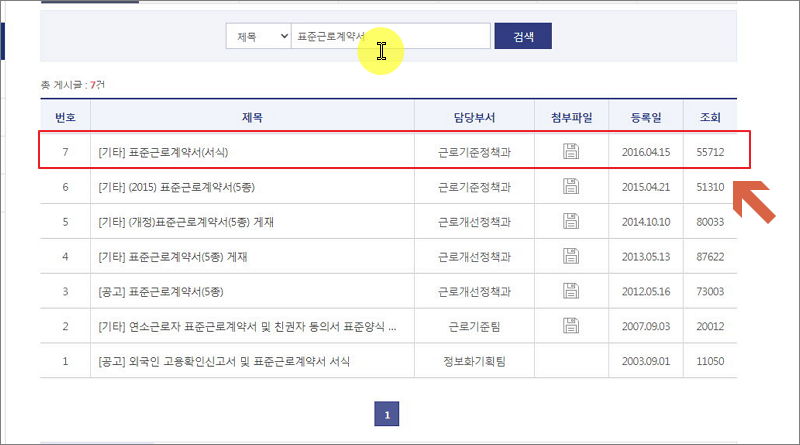Click the 제목 column header

click(252, 117)
